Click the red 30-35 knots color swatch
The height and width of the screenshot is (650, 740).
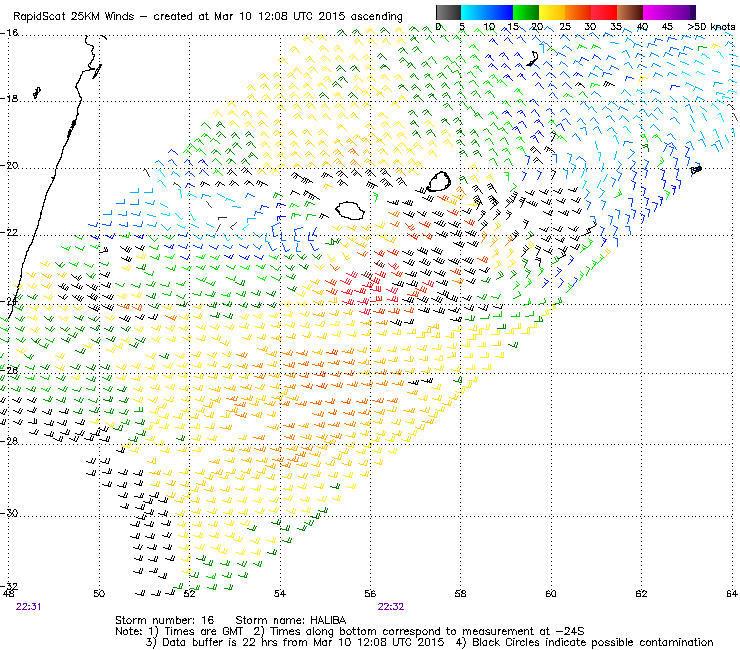[604, 12]
